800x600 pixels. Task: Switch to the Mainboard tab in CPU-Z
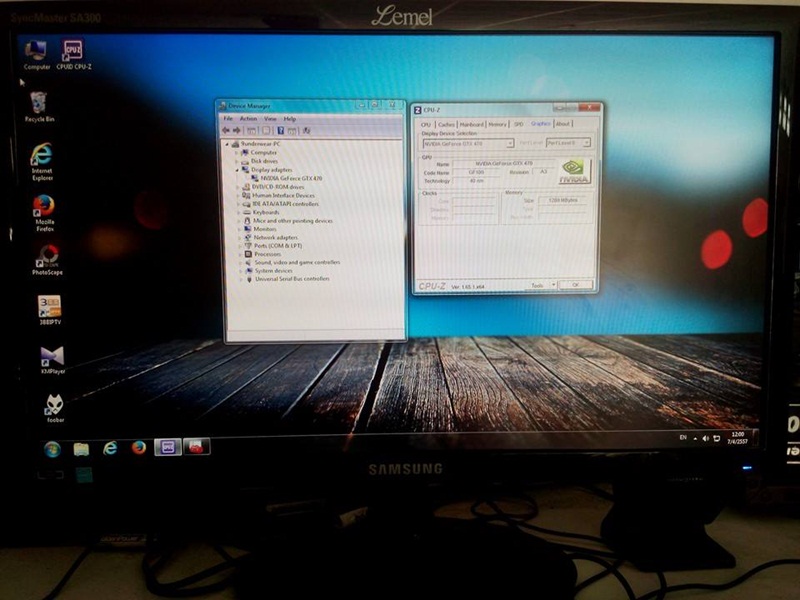point(471,124)
